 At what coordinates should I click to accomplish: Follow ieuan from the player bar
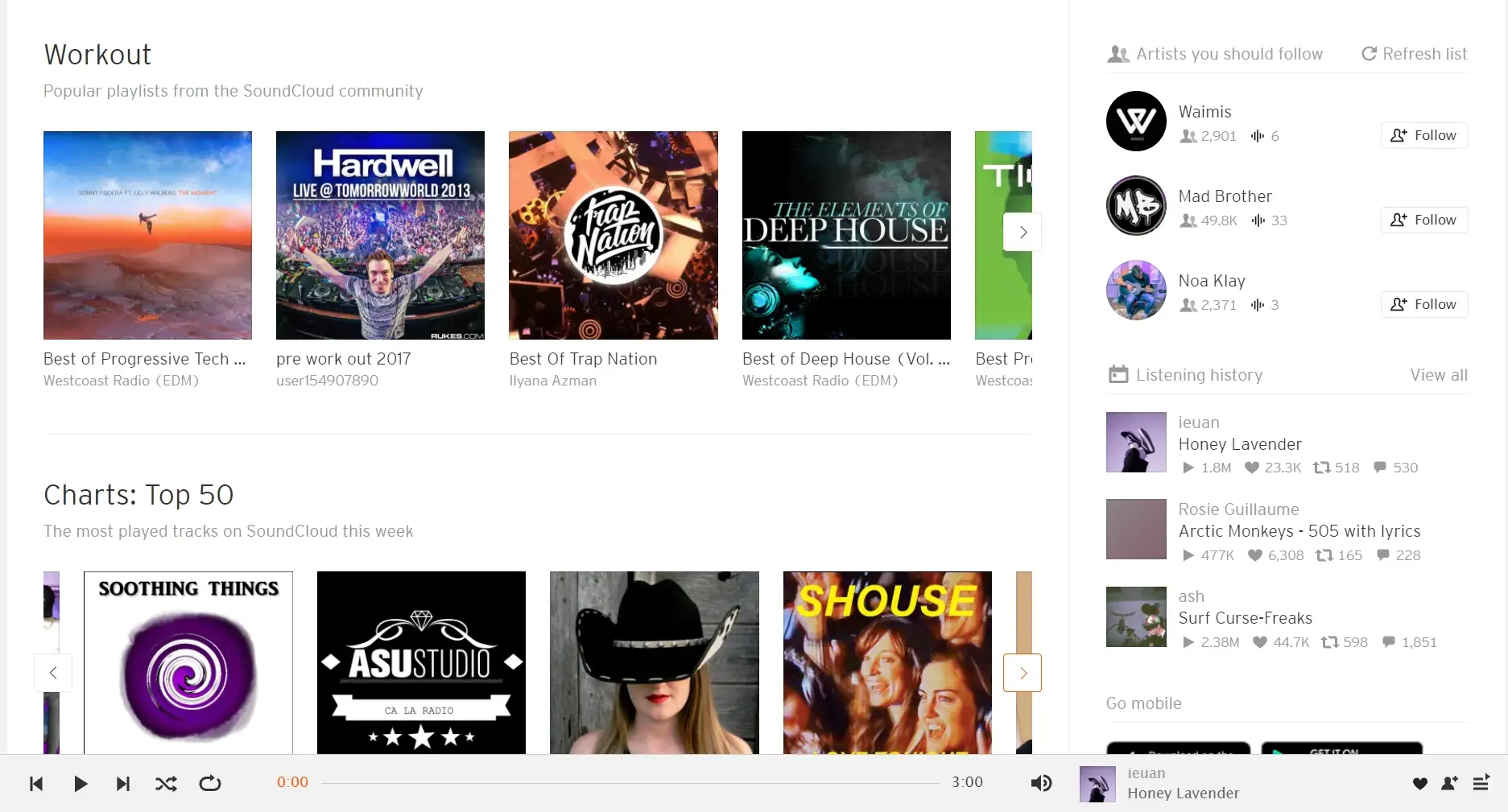coord(1450,783)
